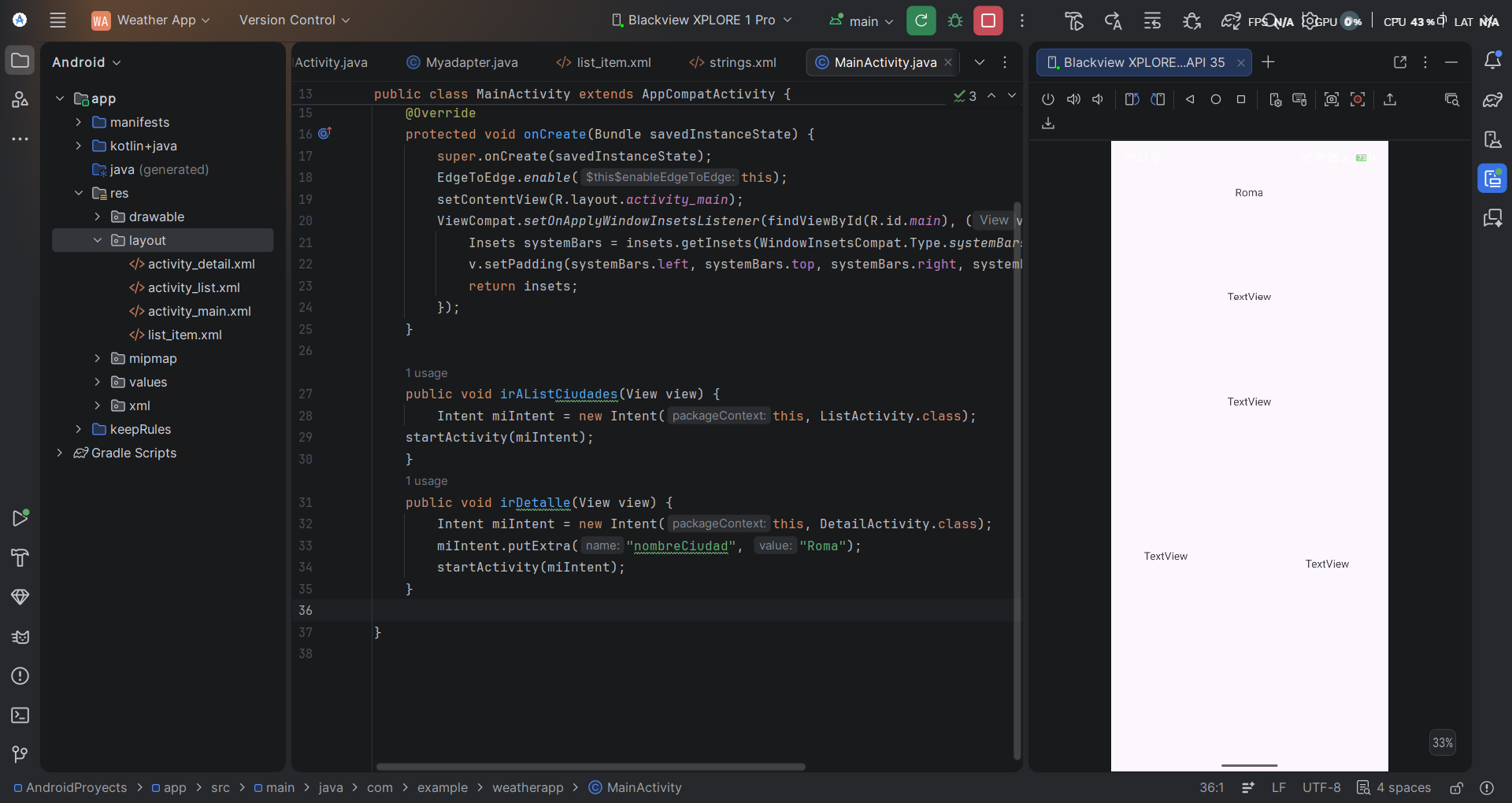Open the Android project view dropdown

click(x=87, y=62)
